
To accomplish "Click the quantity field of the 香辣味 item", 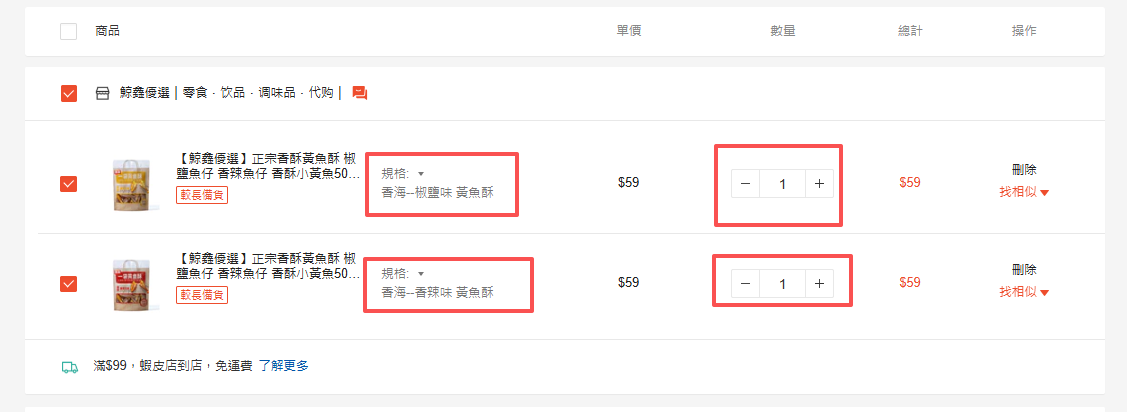I will (x=782, y=284).
